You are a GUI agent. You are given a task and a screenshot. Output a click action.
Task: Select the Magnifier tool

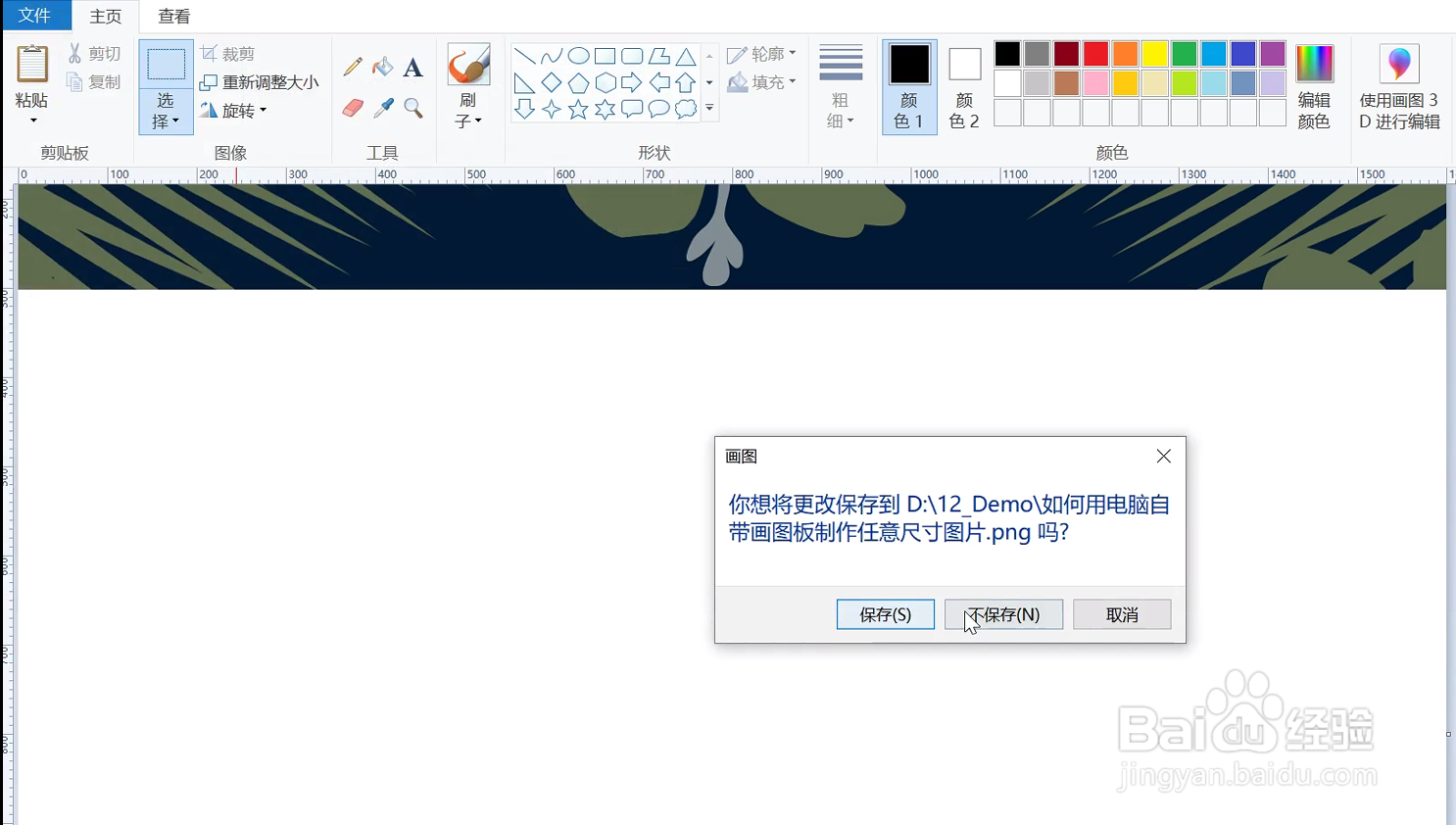click(x=413, y=108)
